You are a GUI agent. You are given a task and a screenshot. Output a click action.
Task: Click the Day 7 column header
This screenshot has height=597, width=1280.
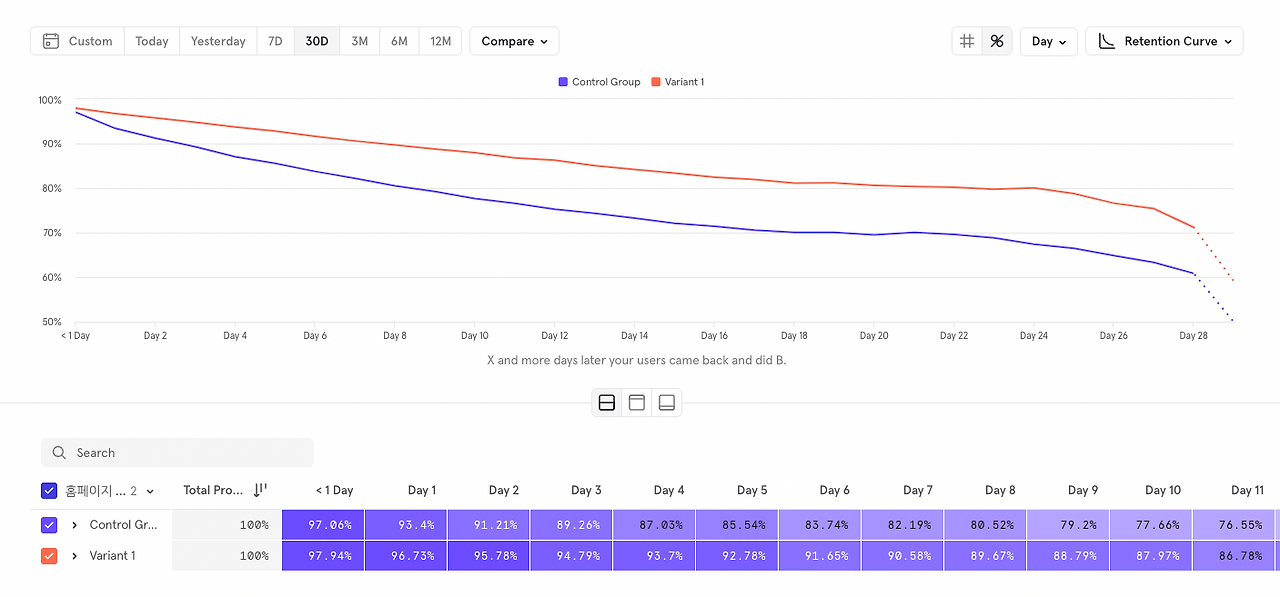point(918,490)
